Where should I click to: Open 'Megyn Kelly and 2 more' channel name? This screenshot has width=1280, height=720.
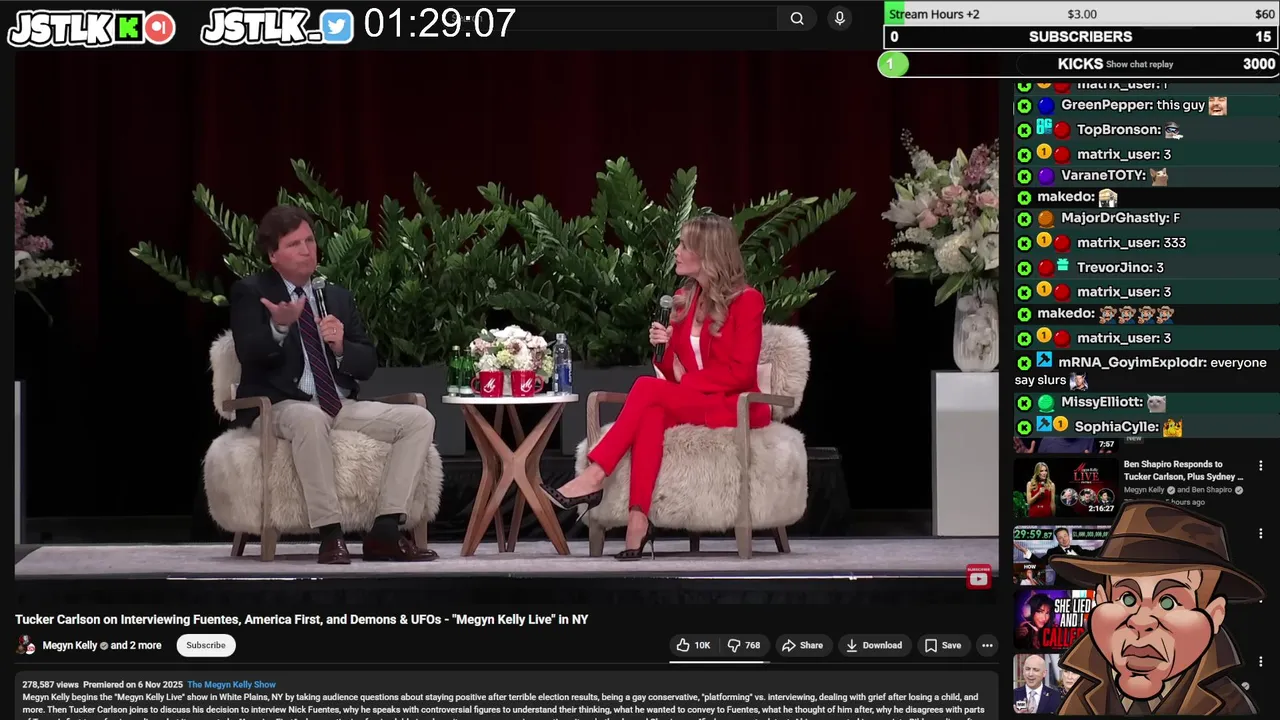tap(101, 645)
